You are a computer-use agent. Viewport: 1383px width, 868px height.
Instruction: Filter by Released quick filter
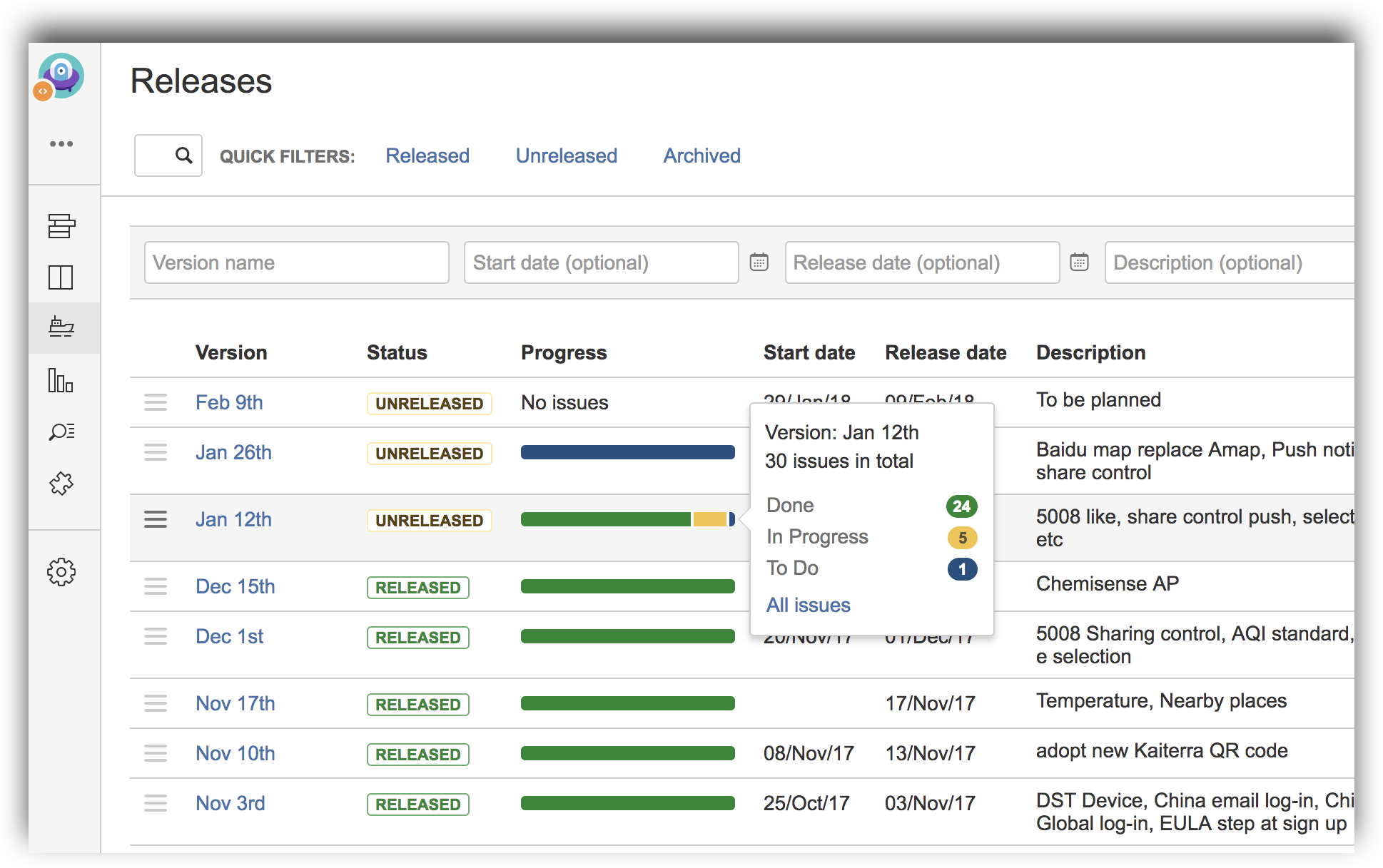click(427, 155)
